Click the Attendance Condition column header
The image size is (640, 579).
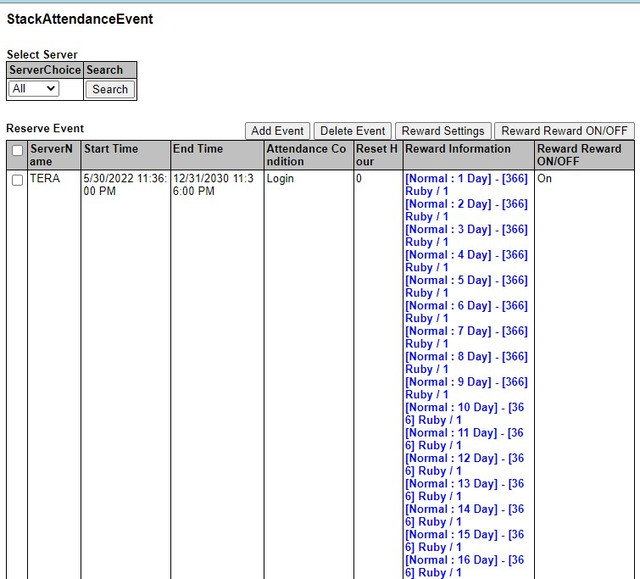(309, 155)
